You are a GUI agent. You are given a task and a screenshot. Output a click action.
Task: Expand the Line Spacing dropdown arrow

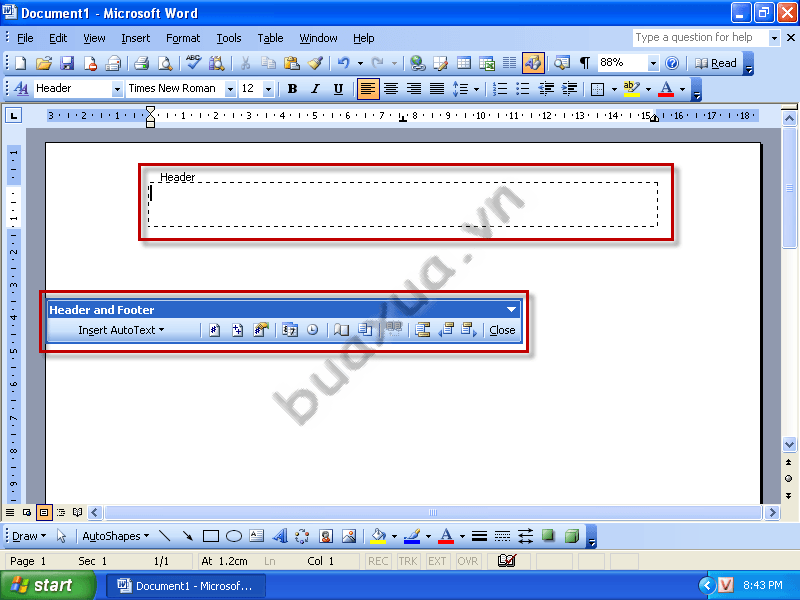coord(477,89)
